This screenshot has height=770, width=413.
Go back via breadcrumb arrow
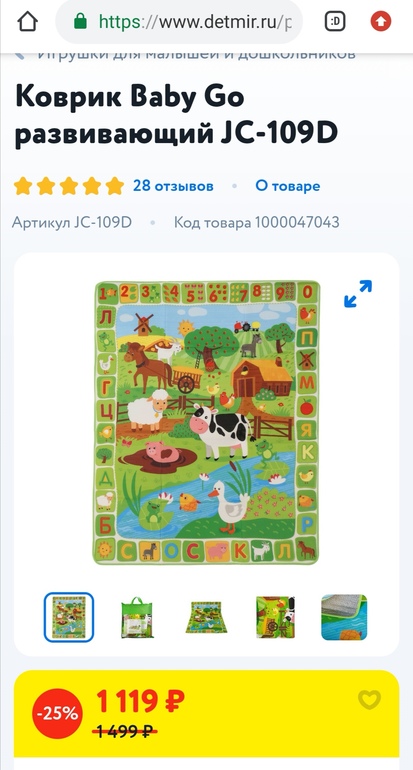[20, 55]
